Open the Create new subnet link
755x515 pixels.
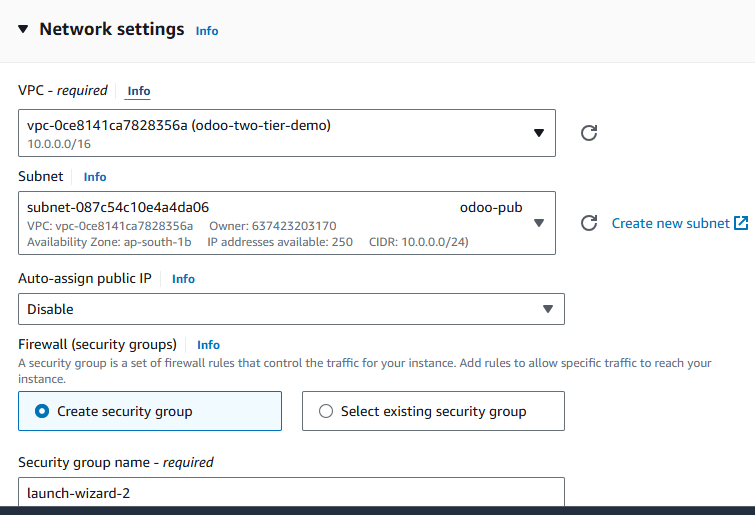point(670,223)
